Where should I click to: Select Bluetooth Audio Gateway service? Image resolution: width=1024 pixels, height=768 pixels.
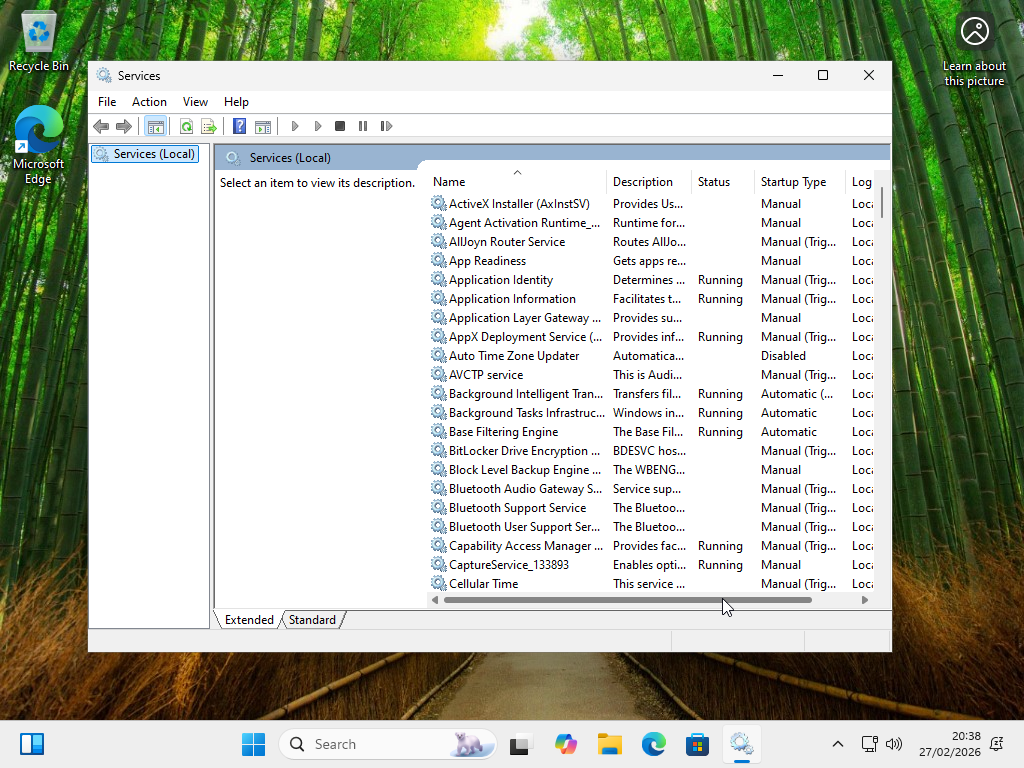click(x=651, y=488)
